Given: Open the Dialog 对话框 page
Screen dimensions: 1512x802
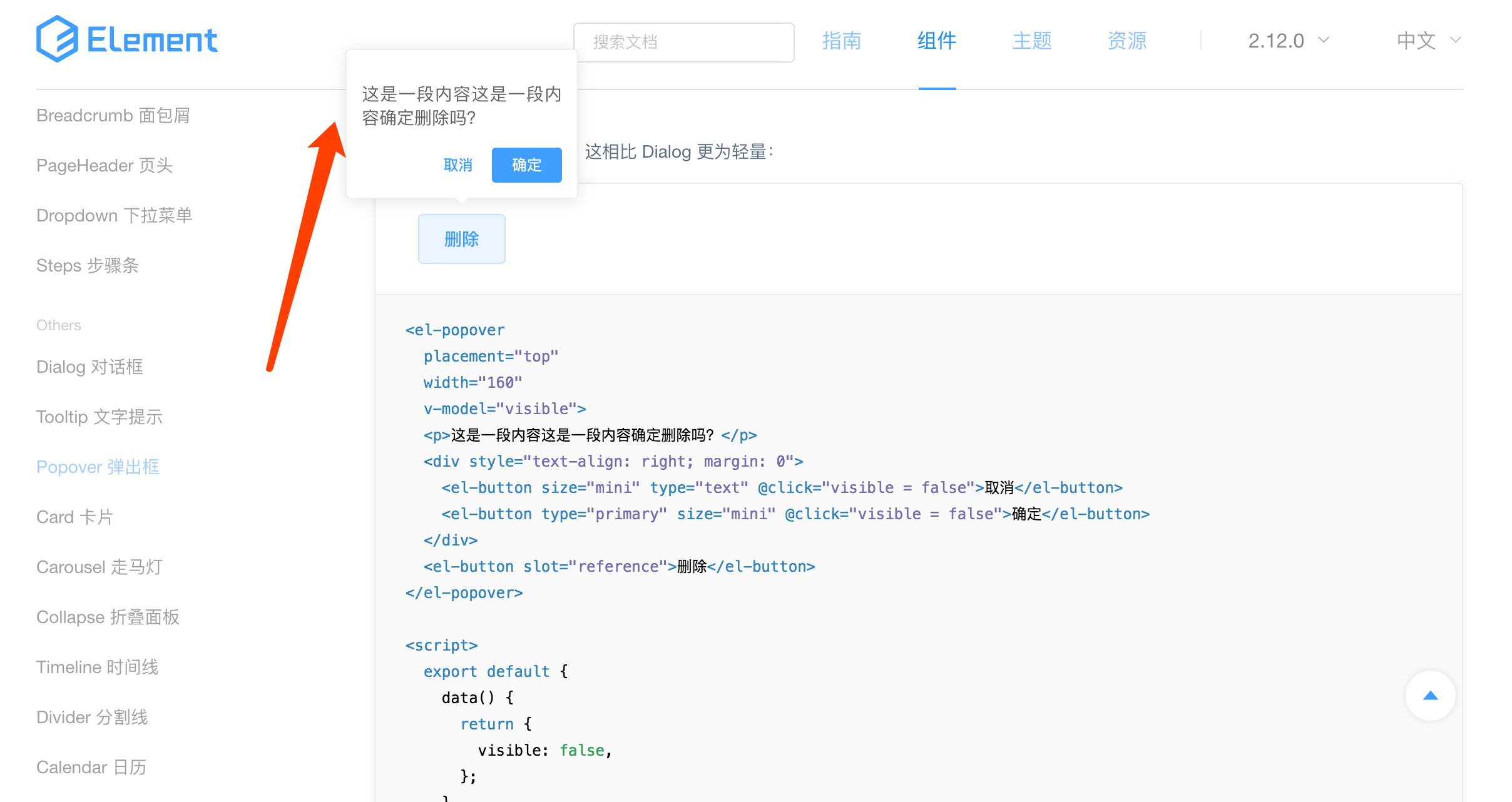Looking at the screenshot, I should click(x=89, y=367).
